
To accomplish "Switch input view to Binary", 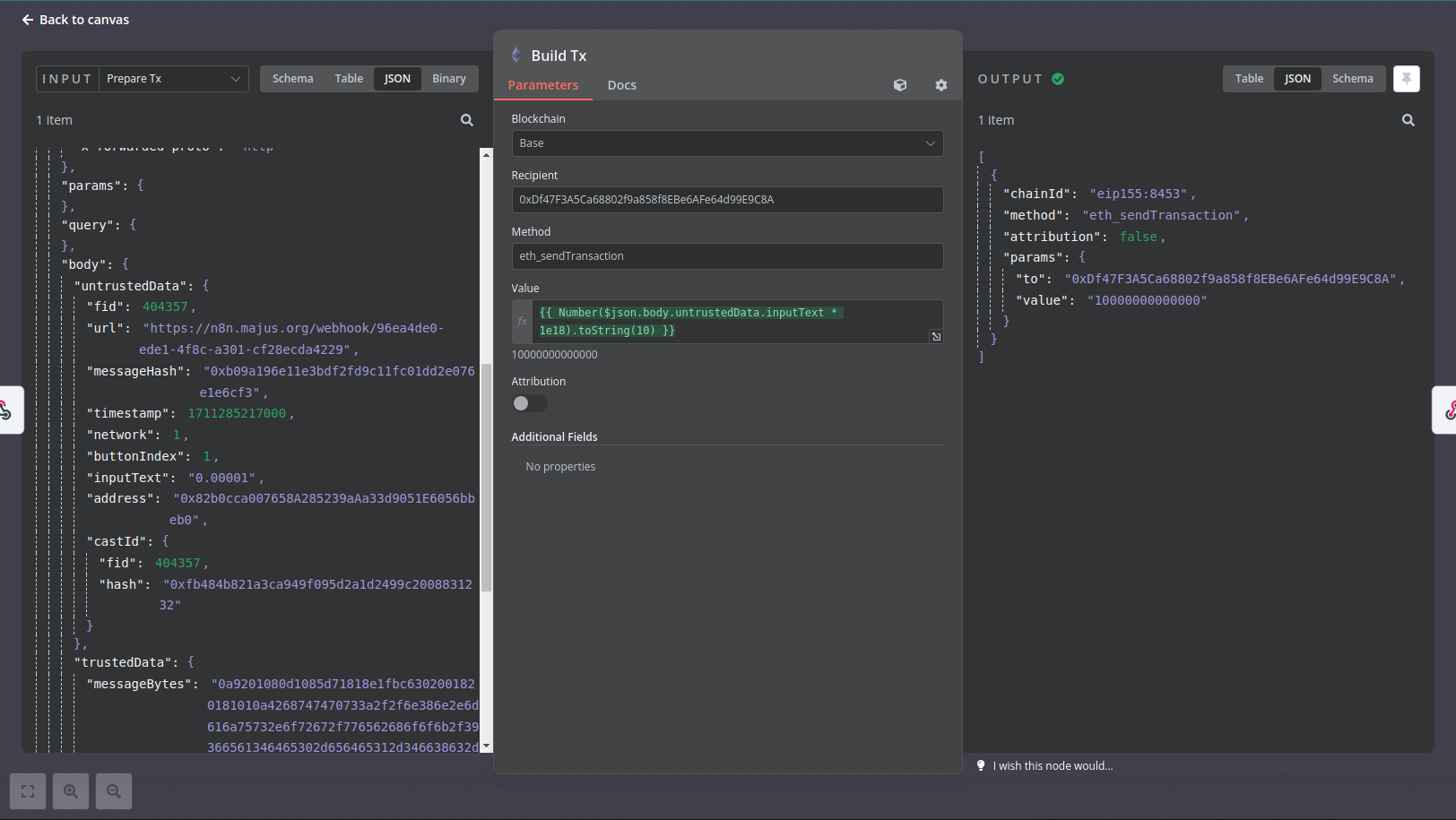I will [449, 79].
